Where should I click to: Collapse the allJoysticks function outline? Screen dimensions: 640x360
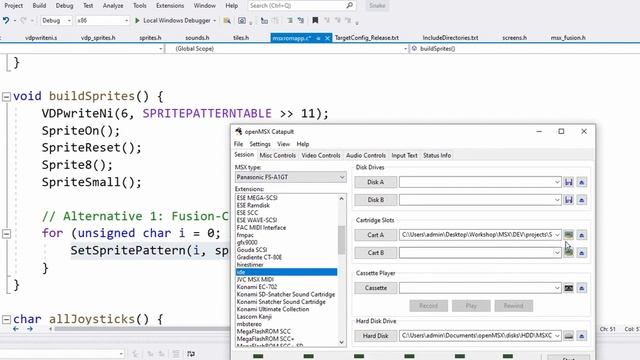coord(6,319)
